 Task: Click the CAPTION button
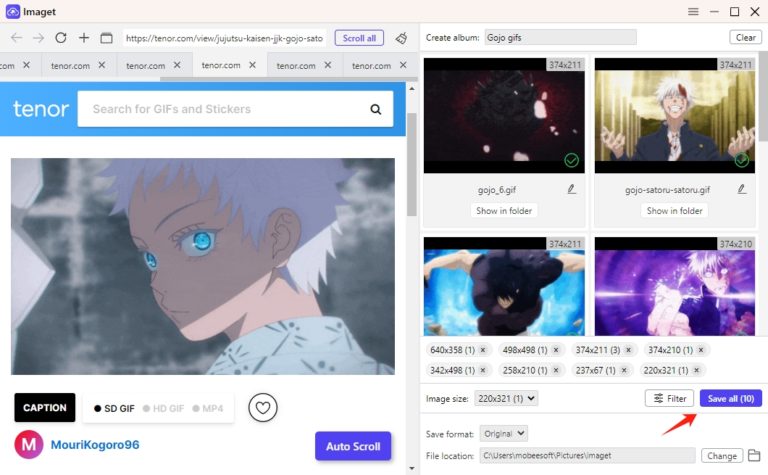(x=45, y=408)
